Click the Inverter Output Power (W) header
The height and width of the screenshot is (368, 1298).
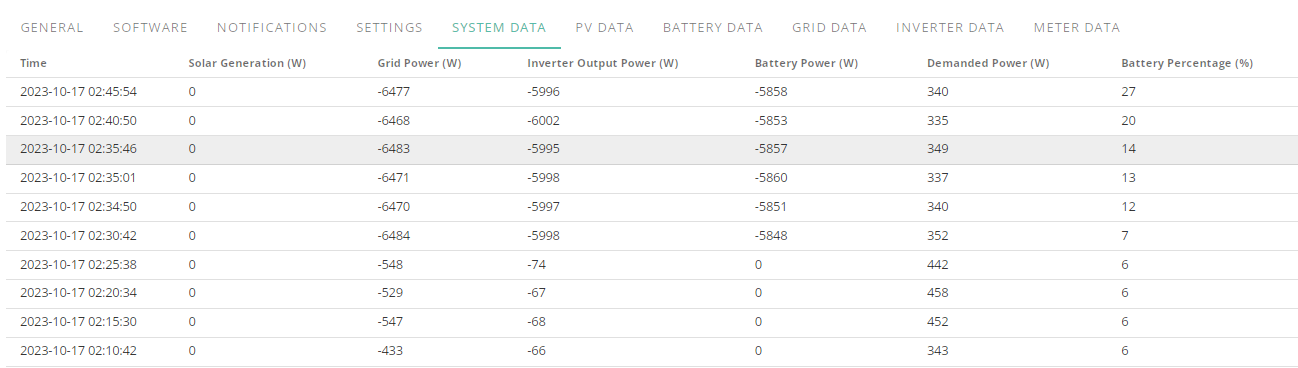(603, 63)
